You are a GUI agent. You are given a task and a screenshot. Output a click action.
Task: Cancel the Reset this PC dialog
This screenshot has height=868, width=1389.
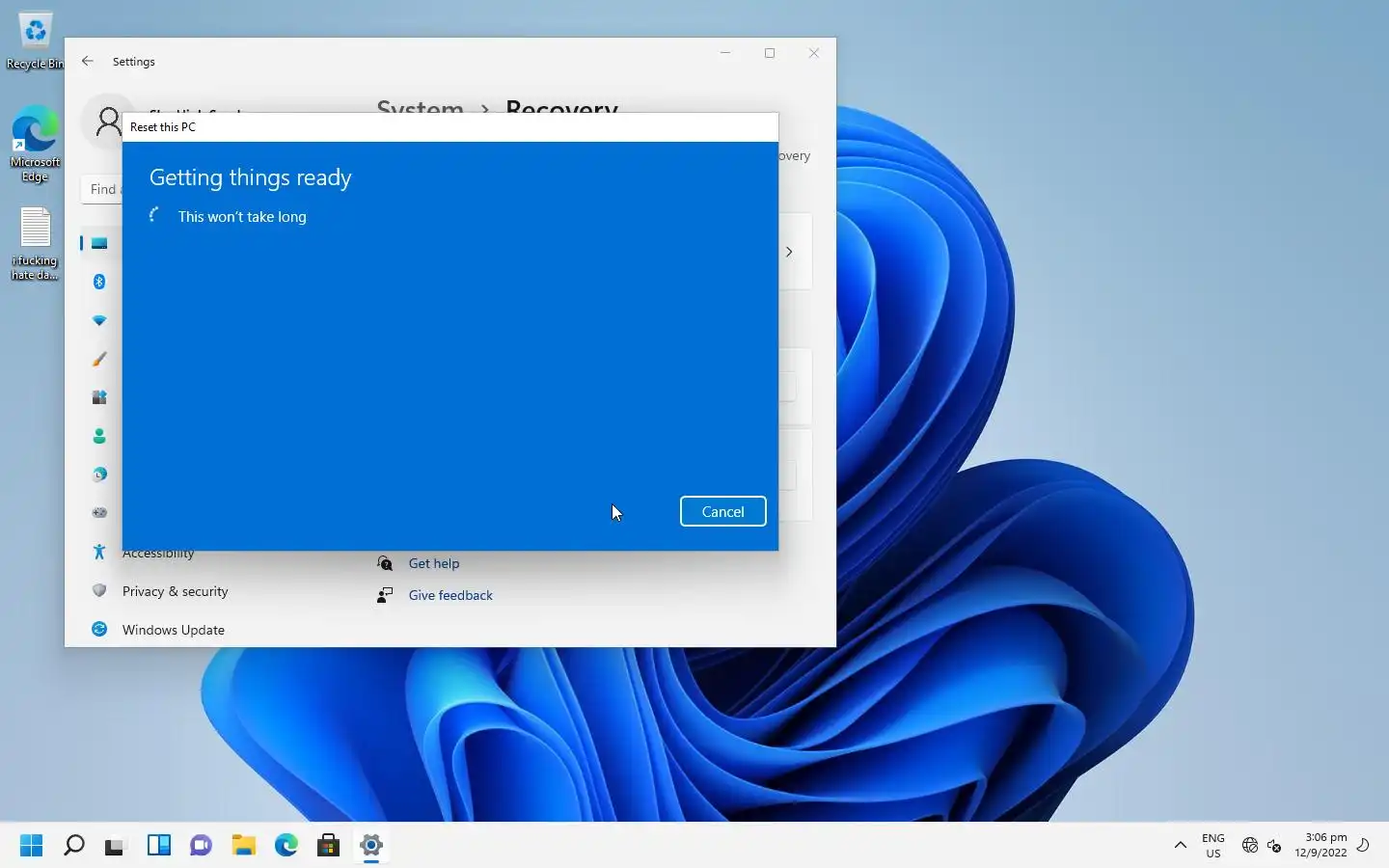point(722,511)
